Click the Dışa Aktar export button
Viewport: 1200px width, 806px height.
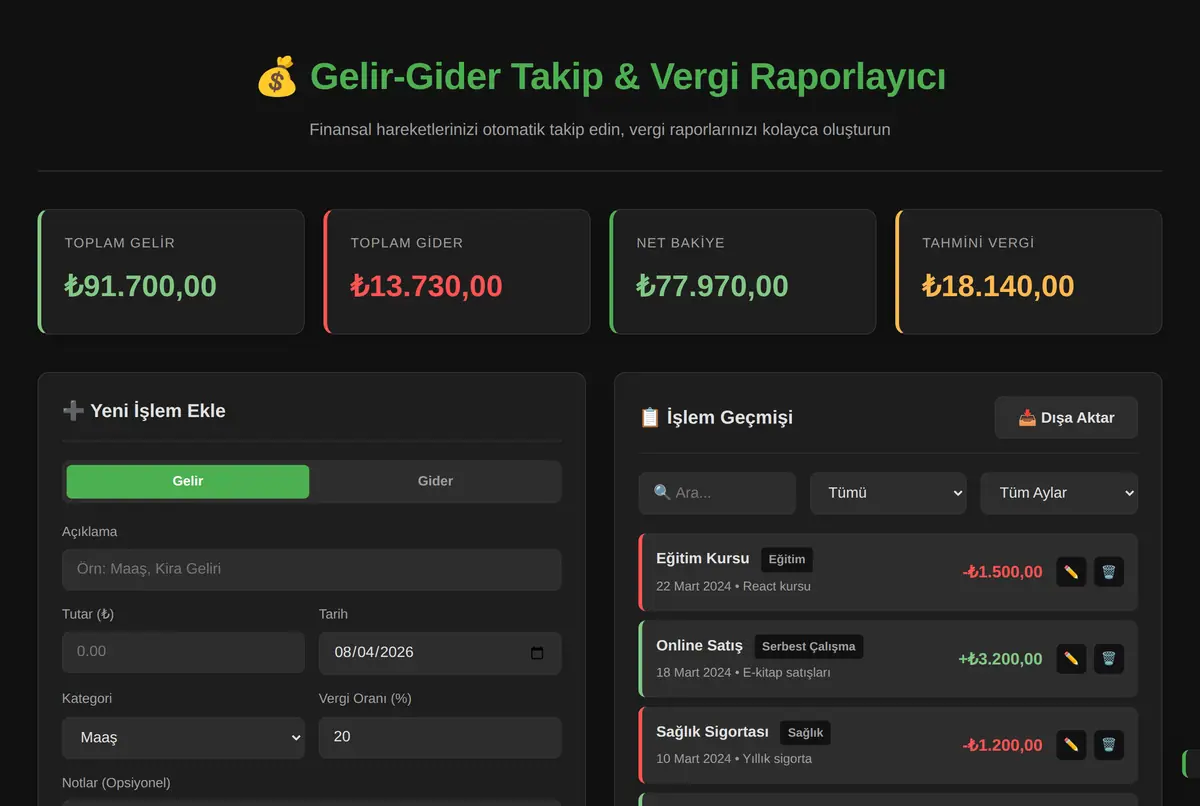pos(1066,418)
